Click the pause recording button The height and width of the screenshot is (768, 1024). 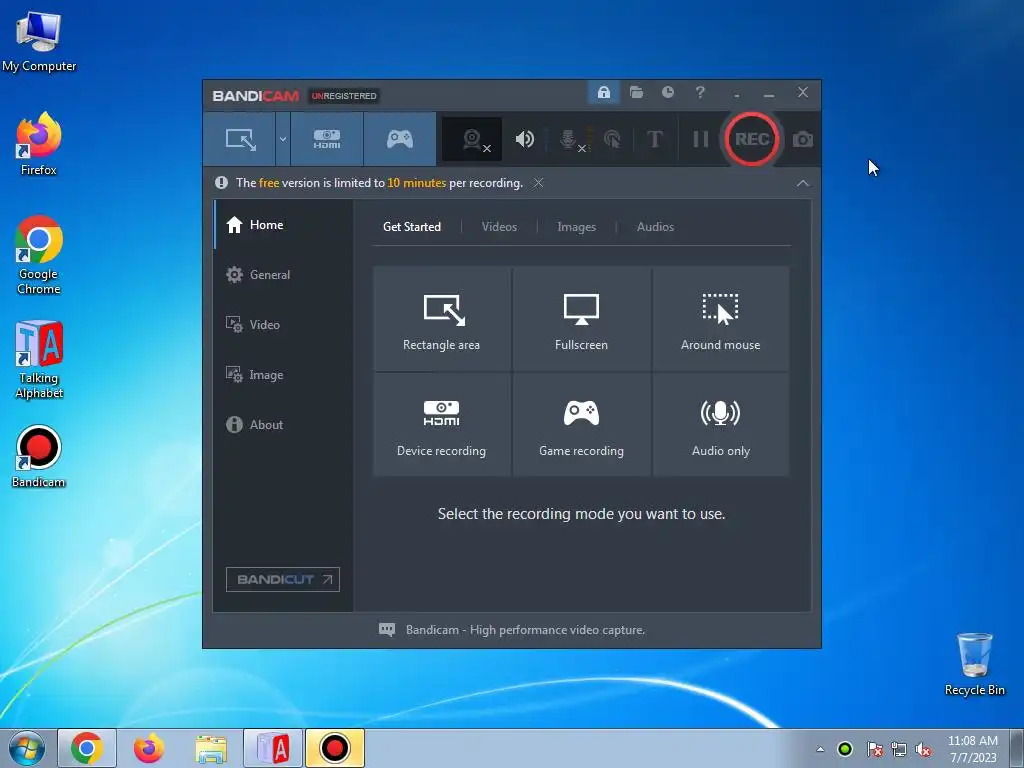pos(700,139)
